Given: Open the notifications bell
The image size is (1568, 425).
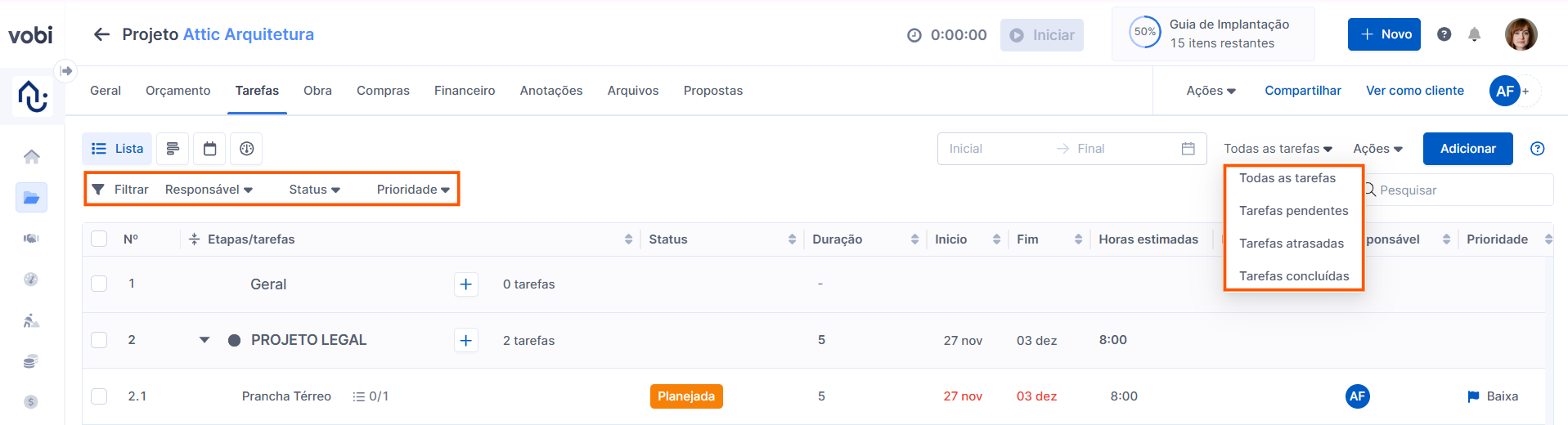Looking at the screenshot, I should 1474,34.
